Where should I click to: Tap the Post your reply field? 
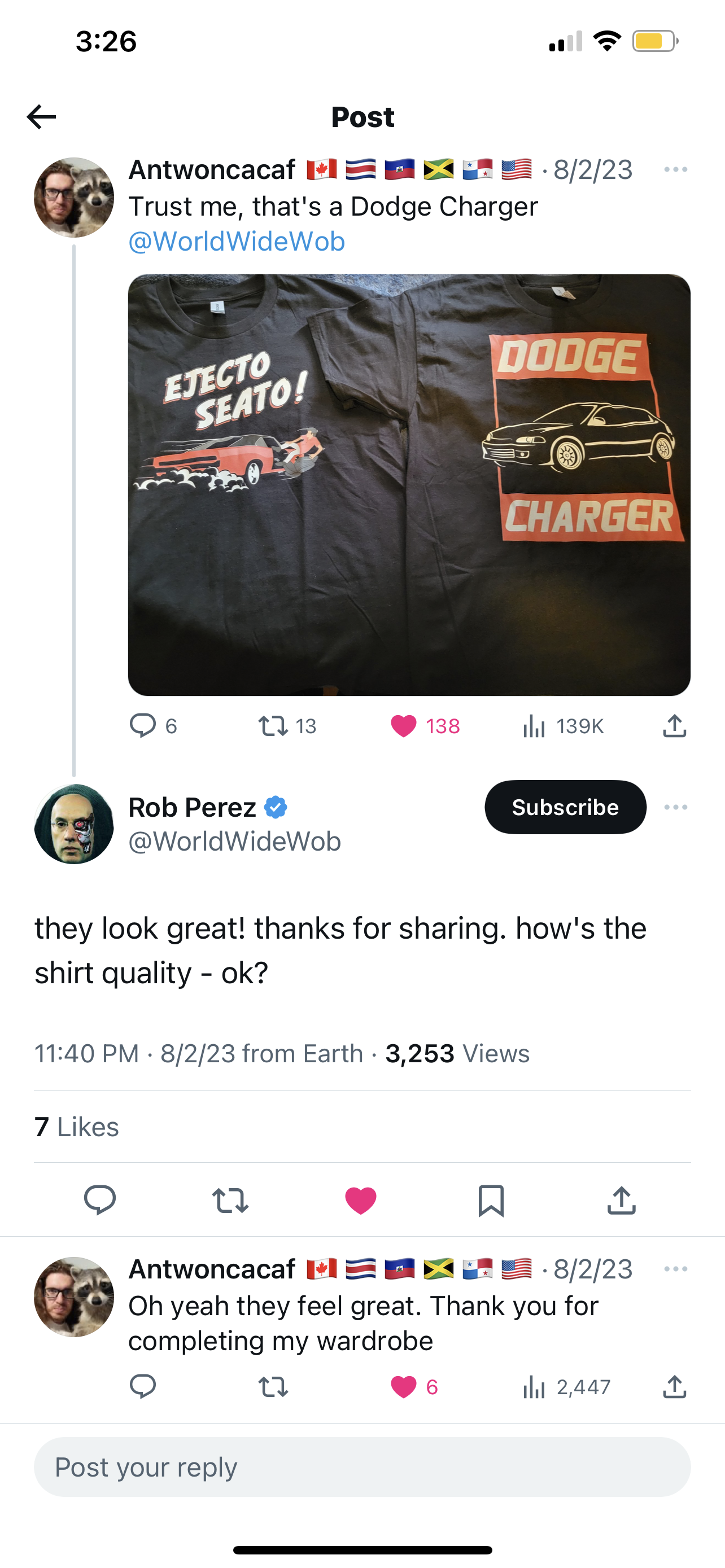point(362,1467)
